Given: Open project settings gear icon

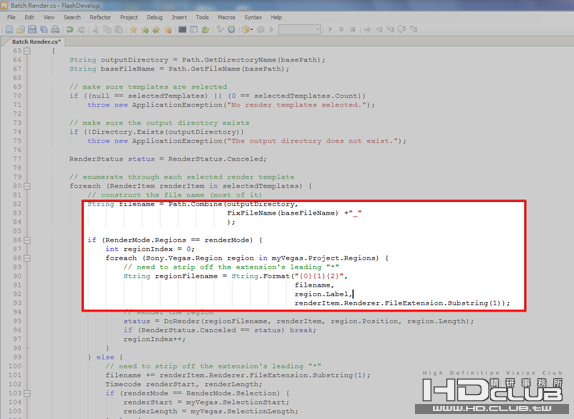Looking at the screenshot, I should click(x=261, y=29).
